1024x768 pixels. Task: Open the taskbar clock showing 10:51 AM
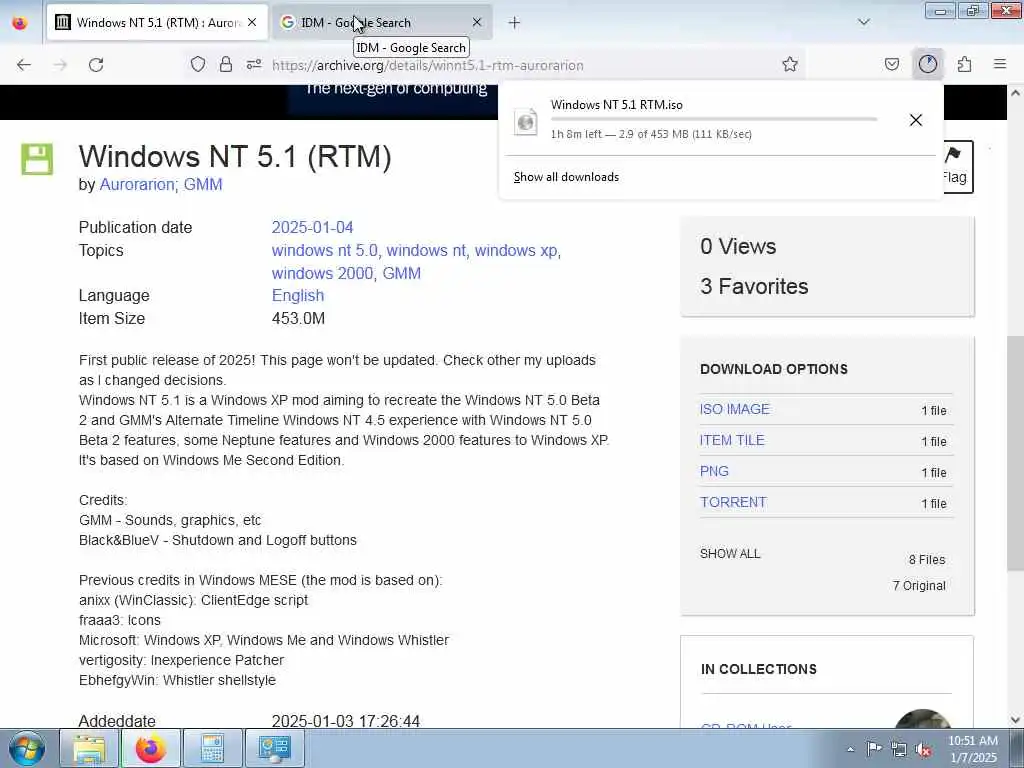point(973,749)
